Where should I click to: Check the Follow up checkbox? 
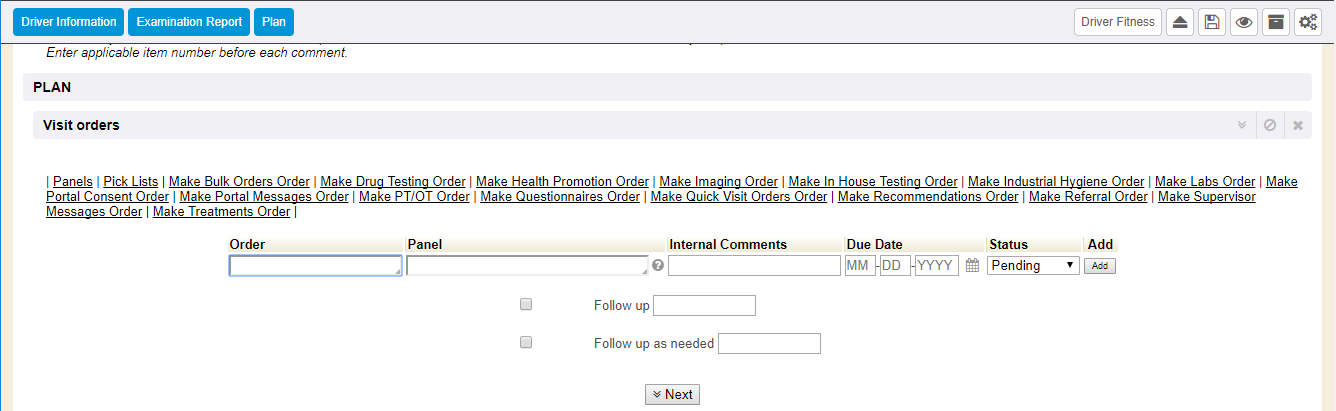tap(526, 305)
